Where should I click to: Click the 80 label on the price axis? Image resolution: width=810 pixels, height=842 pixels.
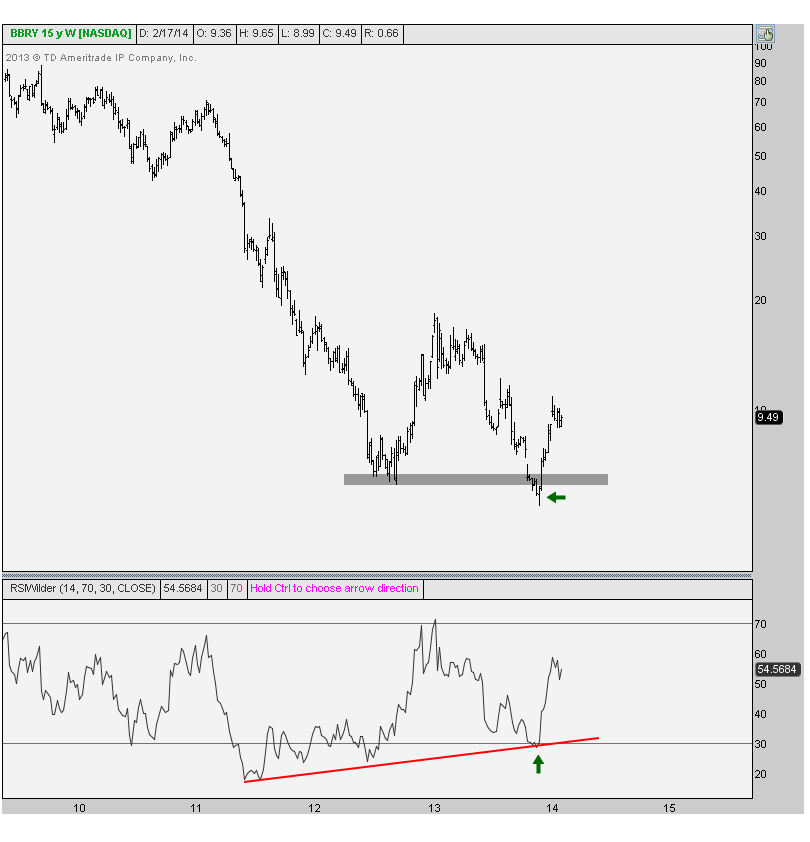[761, 82]
